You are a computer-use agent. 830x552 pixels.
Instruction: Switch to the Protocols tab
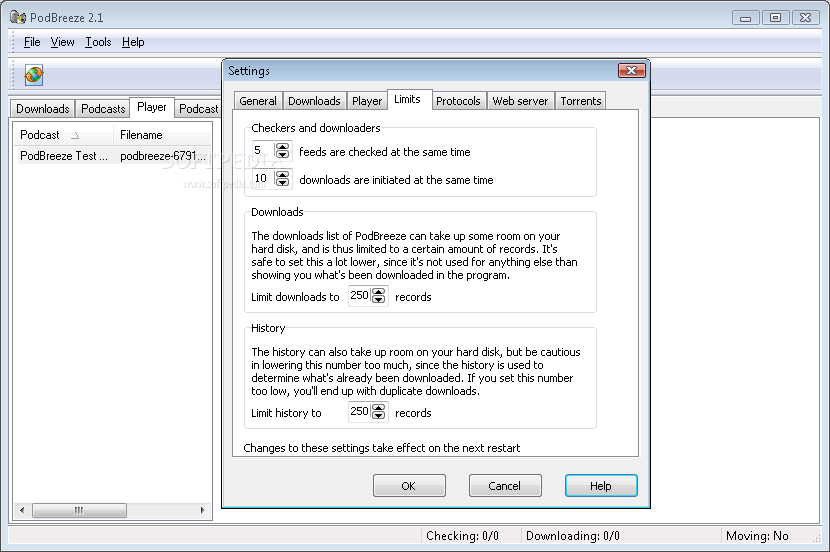pos(458,101)
